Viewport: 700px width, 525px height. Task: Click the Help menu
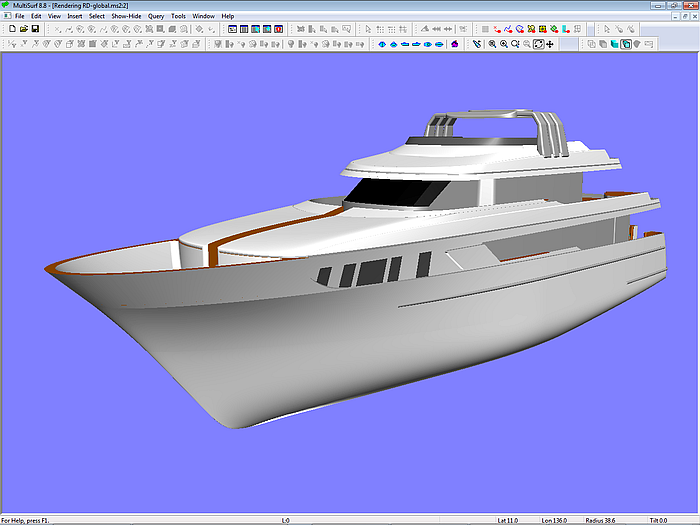228,17
